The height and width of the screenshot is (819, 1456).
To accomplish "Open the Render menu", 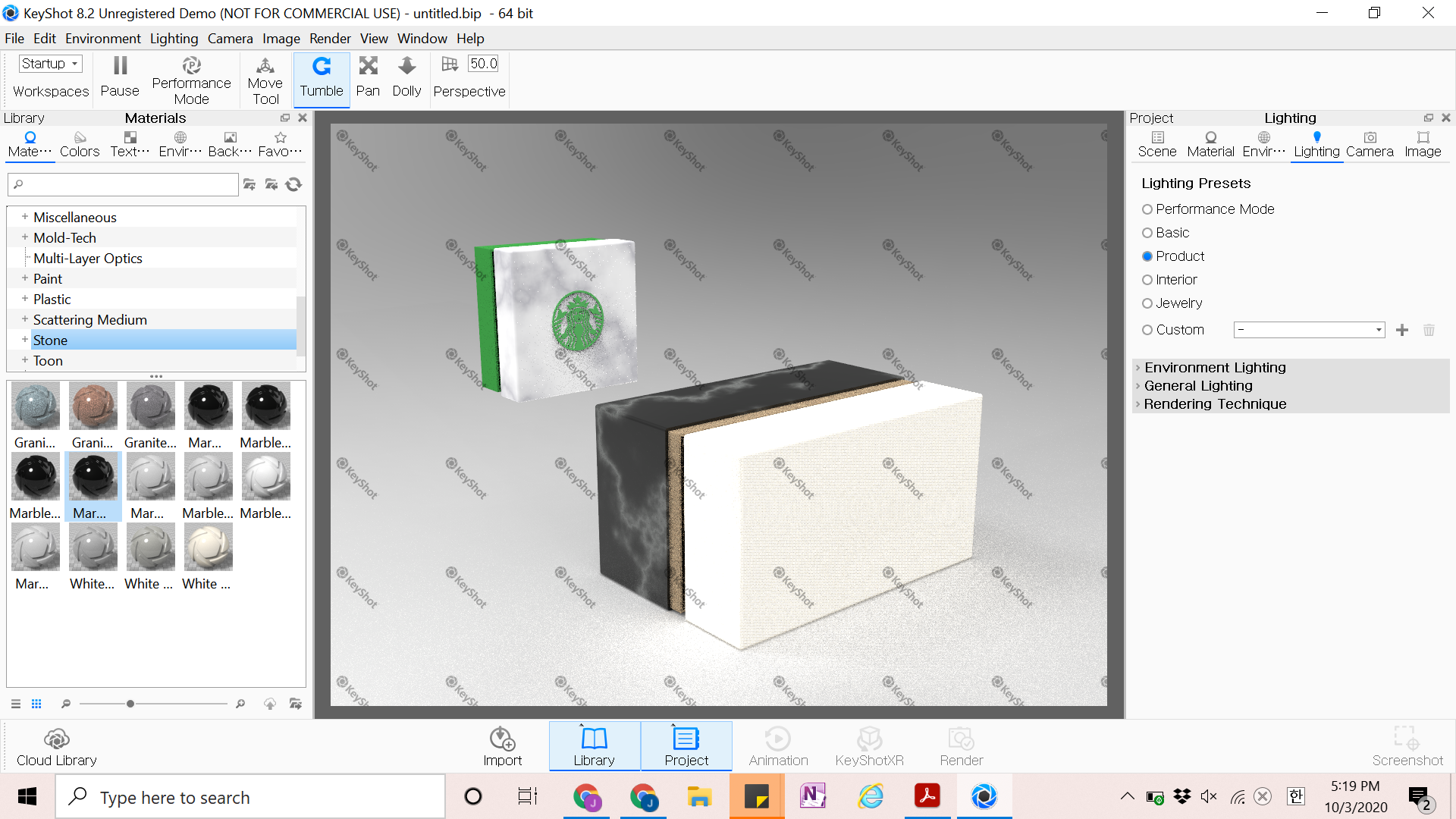I will 329,39.
